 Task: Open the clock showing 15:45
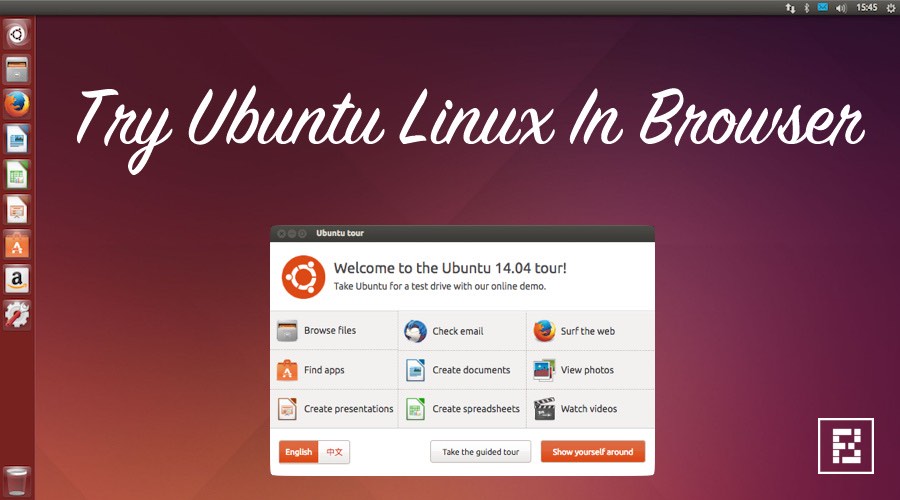click(866, 7)
